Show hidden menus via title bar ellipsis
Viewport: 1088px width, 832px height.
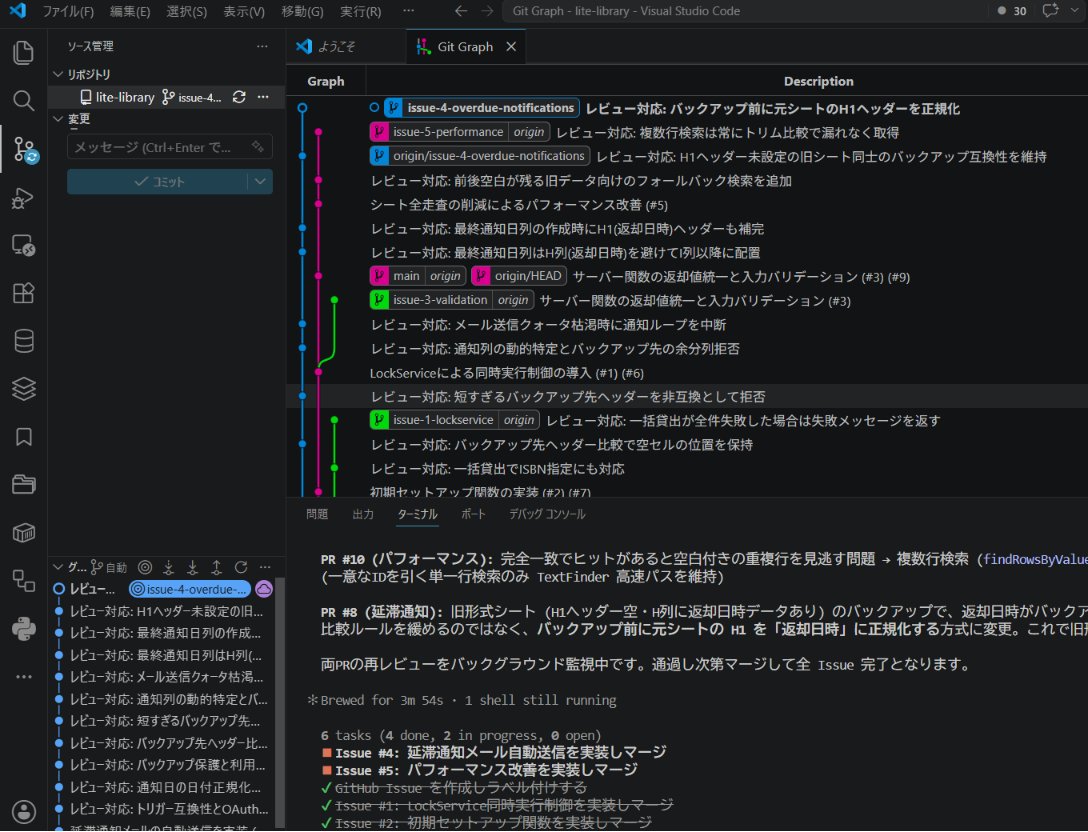(409, 10)
